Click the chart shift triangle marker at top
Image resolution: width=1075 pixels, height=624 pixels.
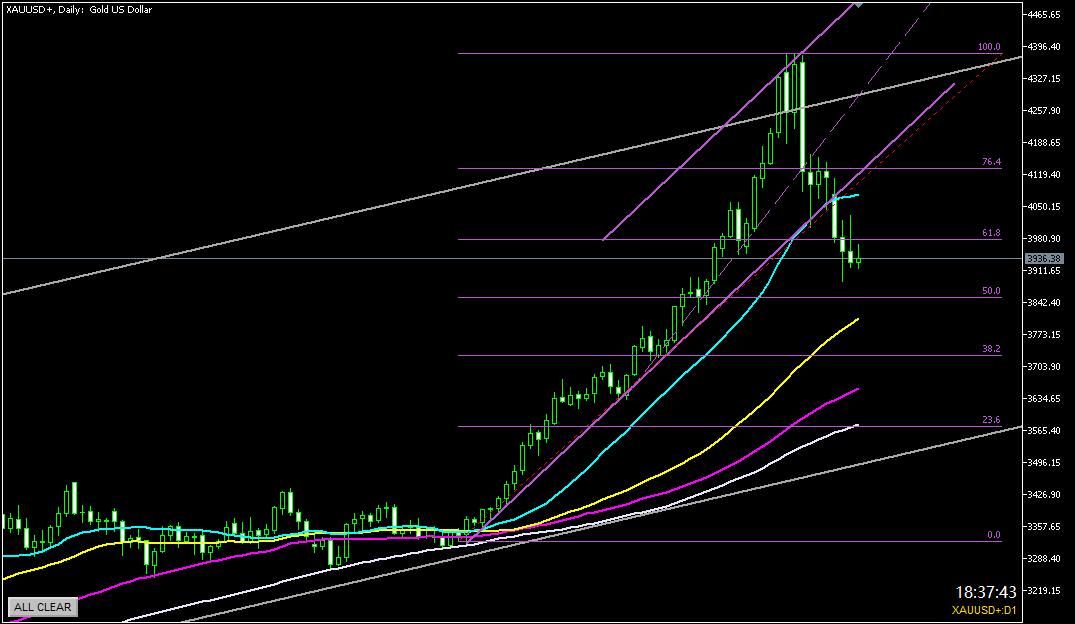click(x=859, y=6)
